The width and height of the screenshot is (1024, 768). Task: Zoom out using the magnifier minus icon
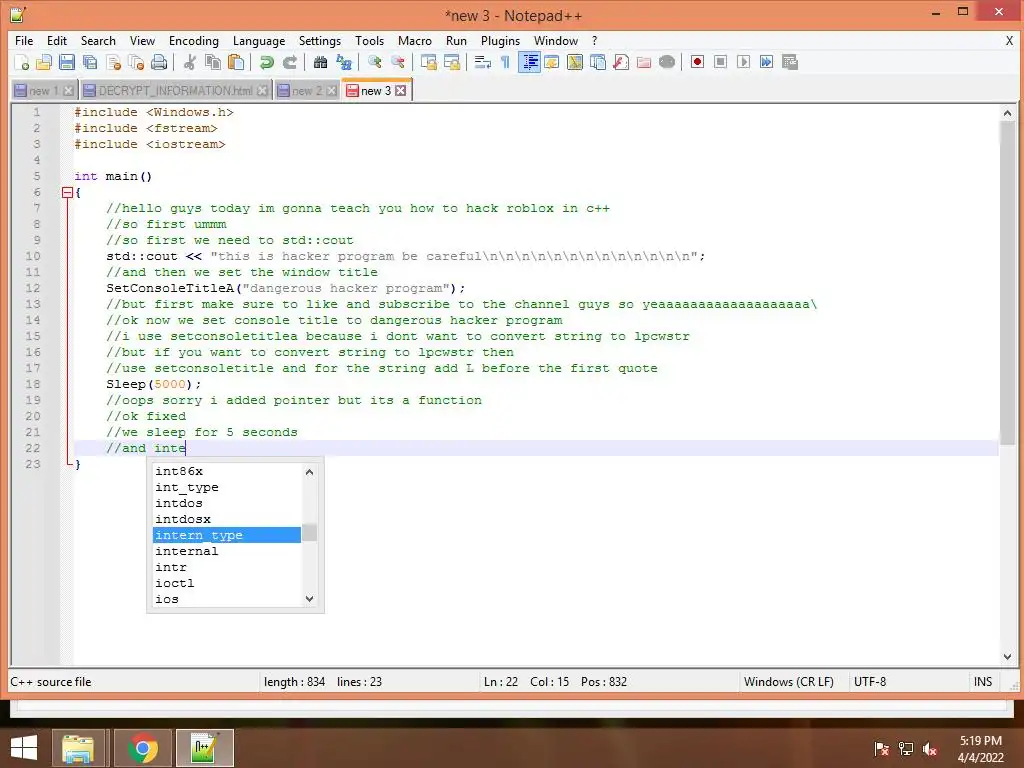(397, 62)
